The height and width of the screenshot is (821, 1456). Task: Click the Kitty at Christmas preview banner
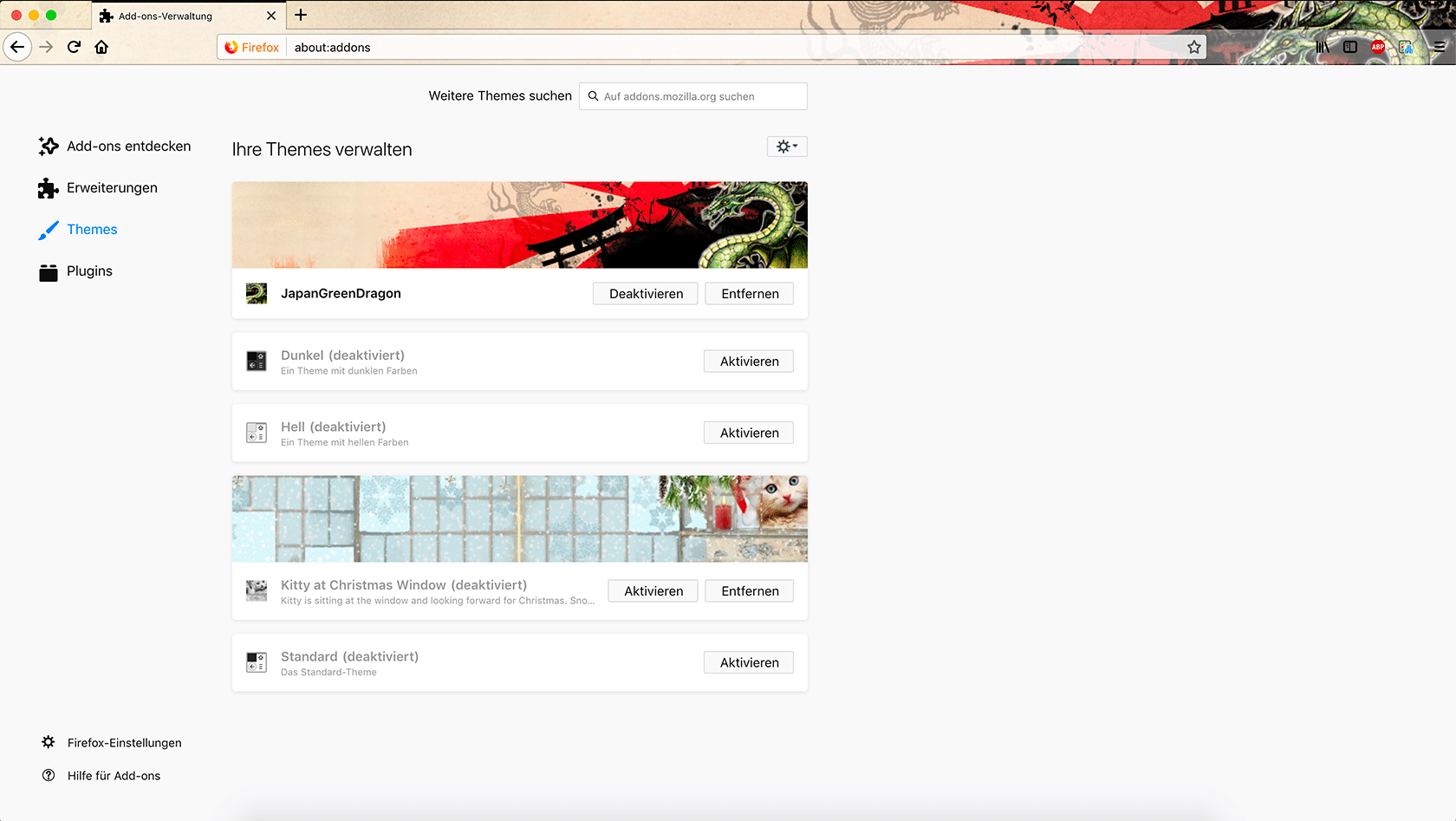[520, 518]
